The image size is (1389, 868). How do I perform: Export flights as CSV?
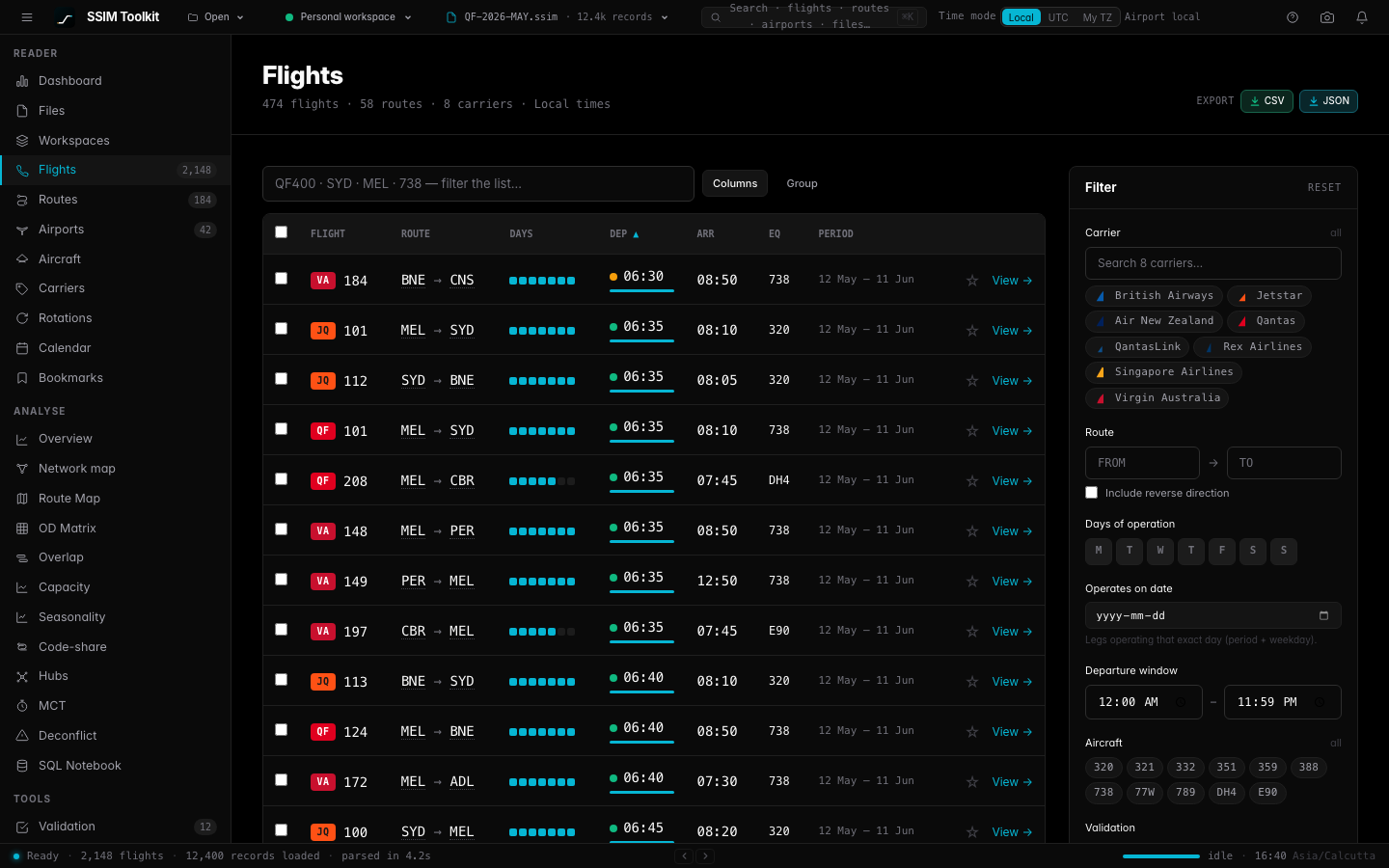click(x=1266, y=101)
